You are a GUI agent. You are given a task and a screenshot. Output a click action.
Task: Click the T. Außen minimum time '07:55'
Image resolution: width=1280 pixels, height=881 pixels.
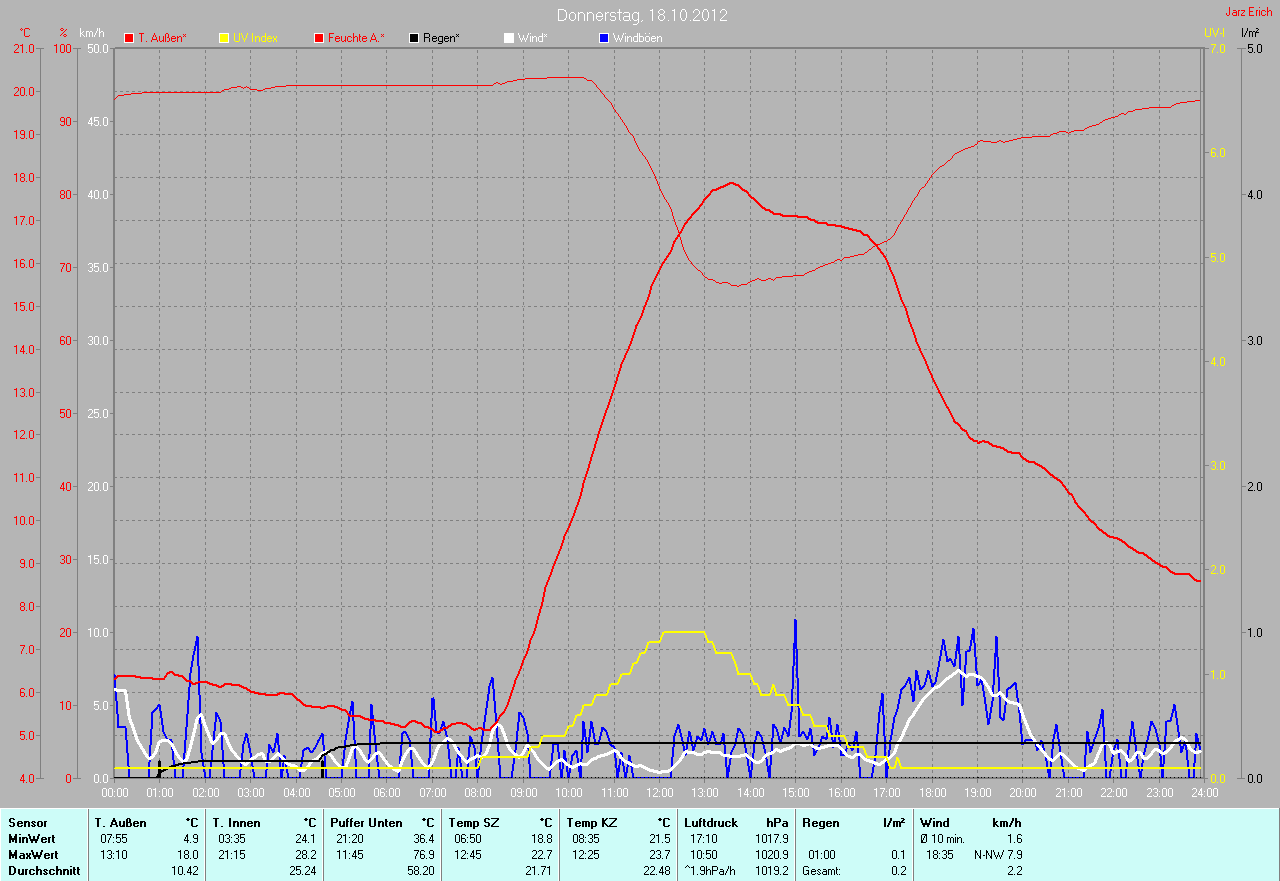[113, 839]
